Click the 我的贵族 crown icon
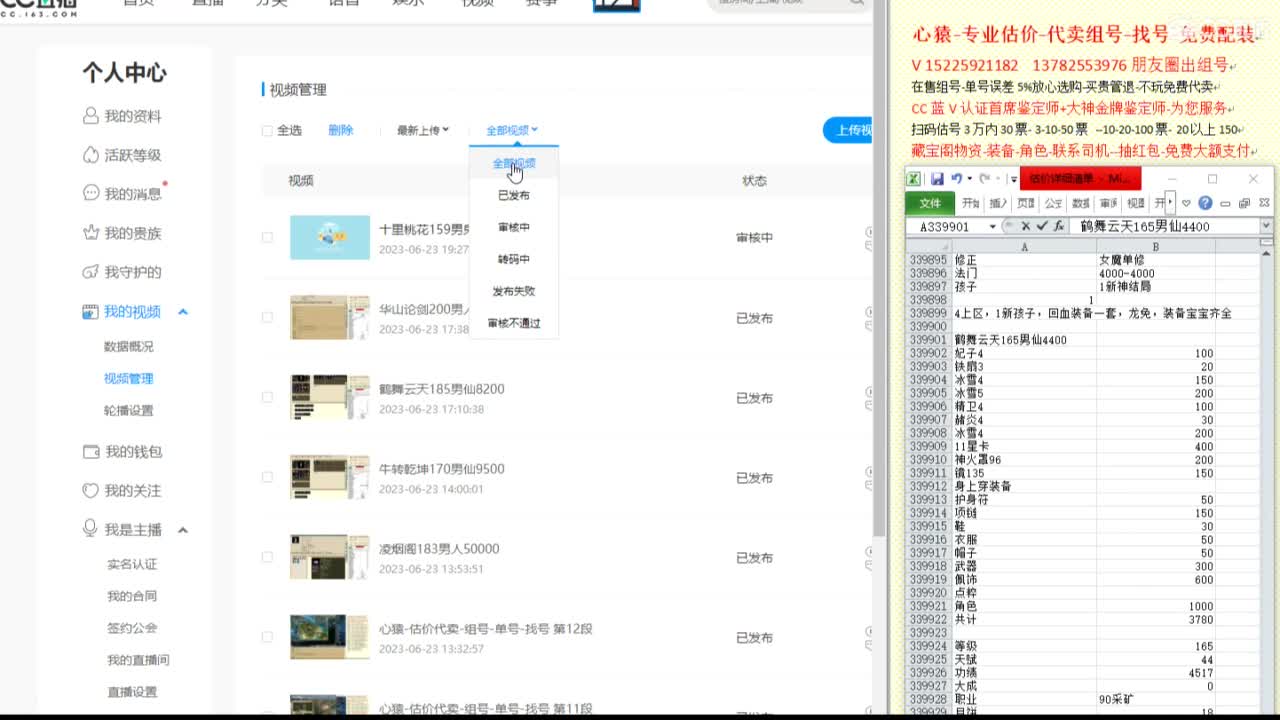This screenshot has width=1280, height=720. [91, 233]
